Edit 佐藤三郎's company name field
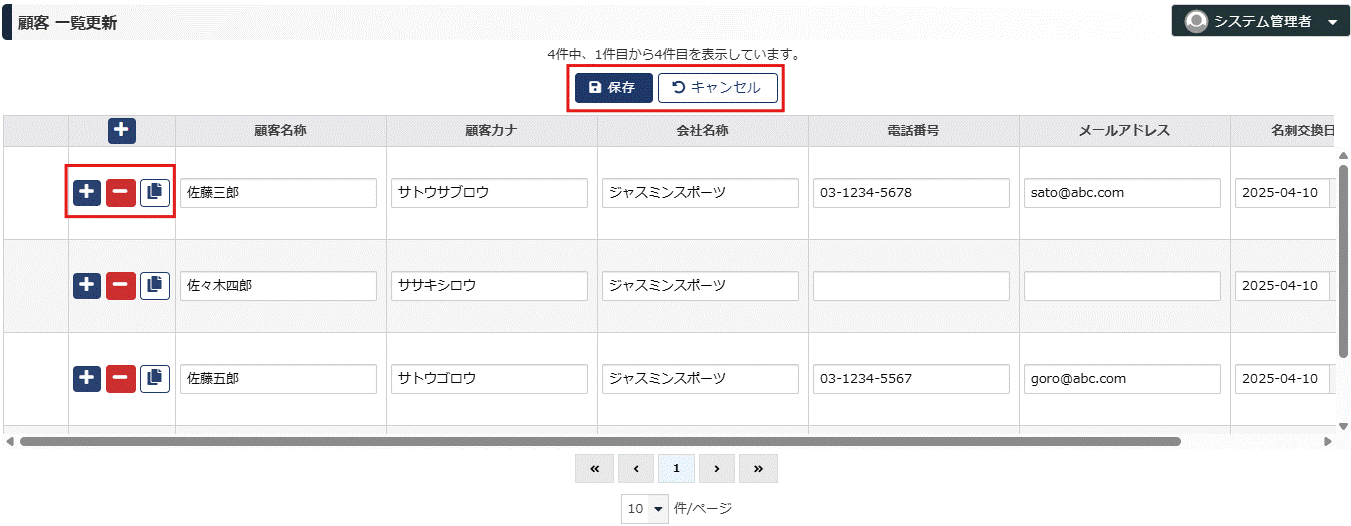This screenshot has width=1351, height=526. (x=700, y=193)
